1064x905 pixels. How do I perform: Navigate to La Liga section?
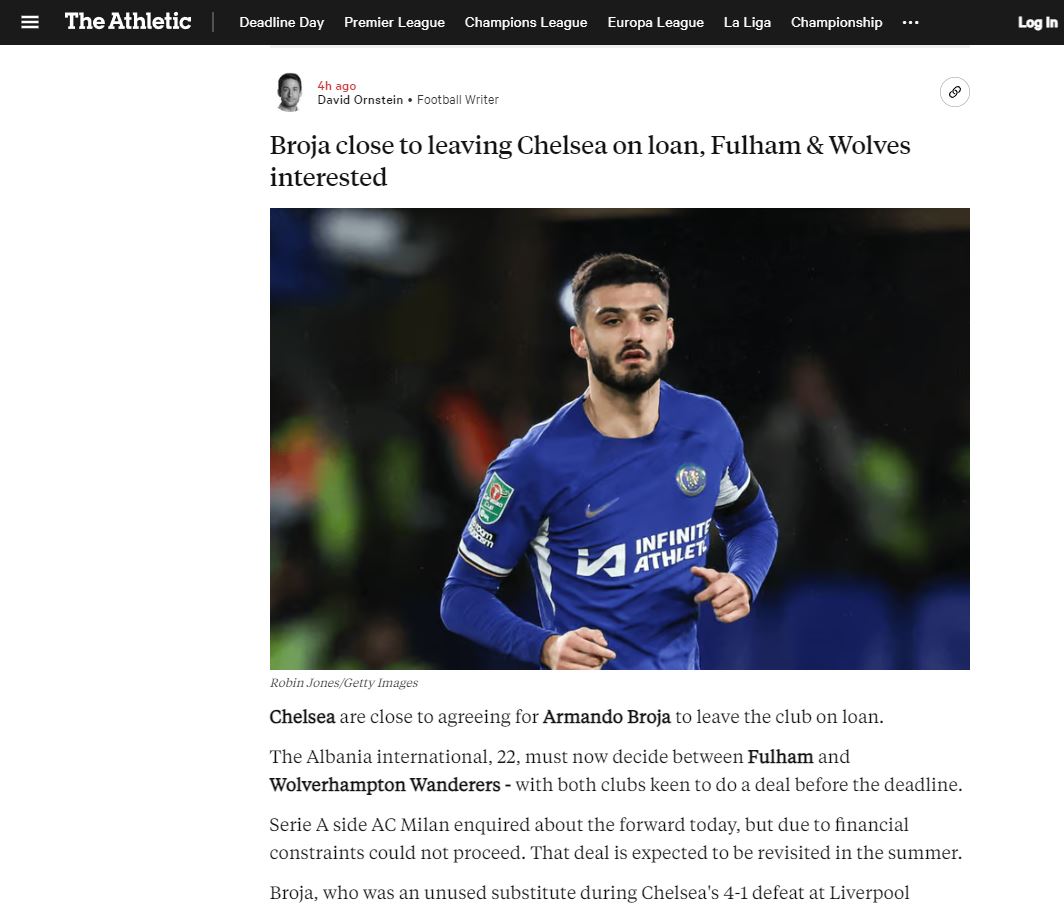(747, 22)
